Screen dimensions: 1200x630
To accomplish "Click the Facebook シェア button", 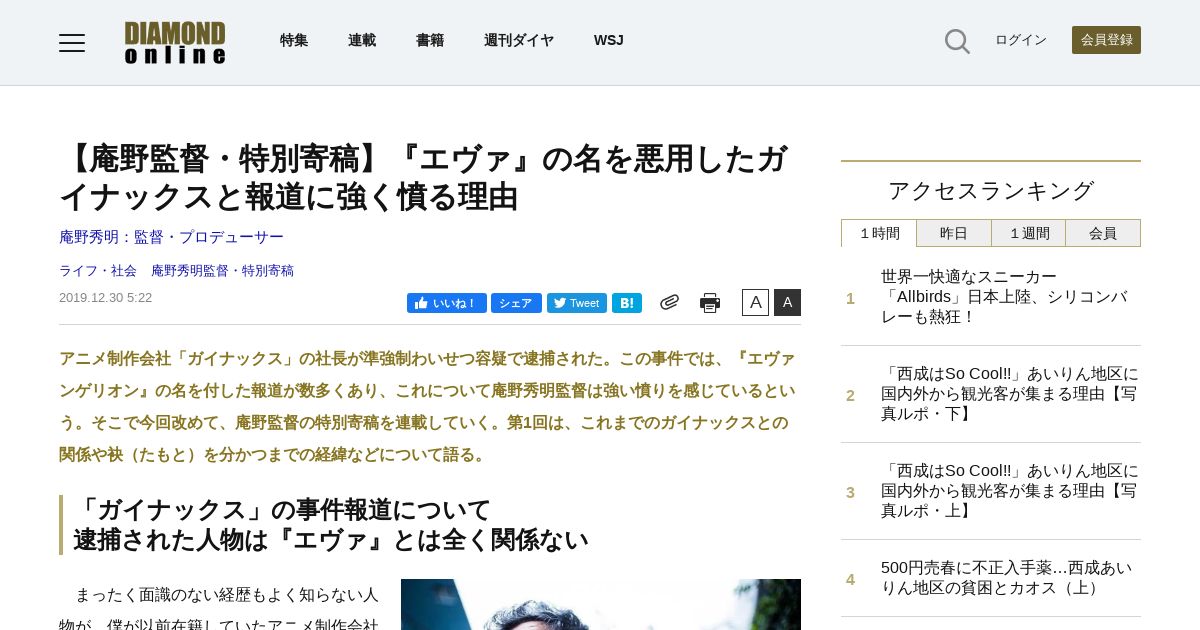I will [x=516, y=303].
